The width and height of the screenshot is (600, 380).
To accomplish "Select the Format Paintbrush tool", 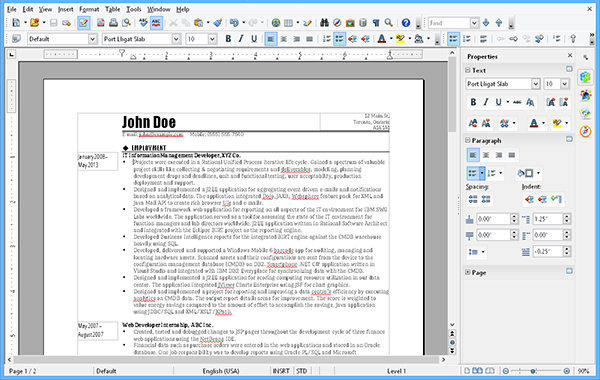I will coord(218,23).
